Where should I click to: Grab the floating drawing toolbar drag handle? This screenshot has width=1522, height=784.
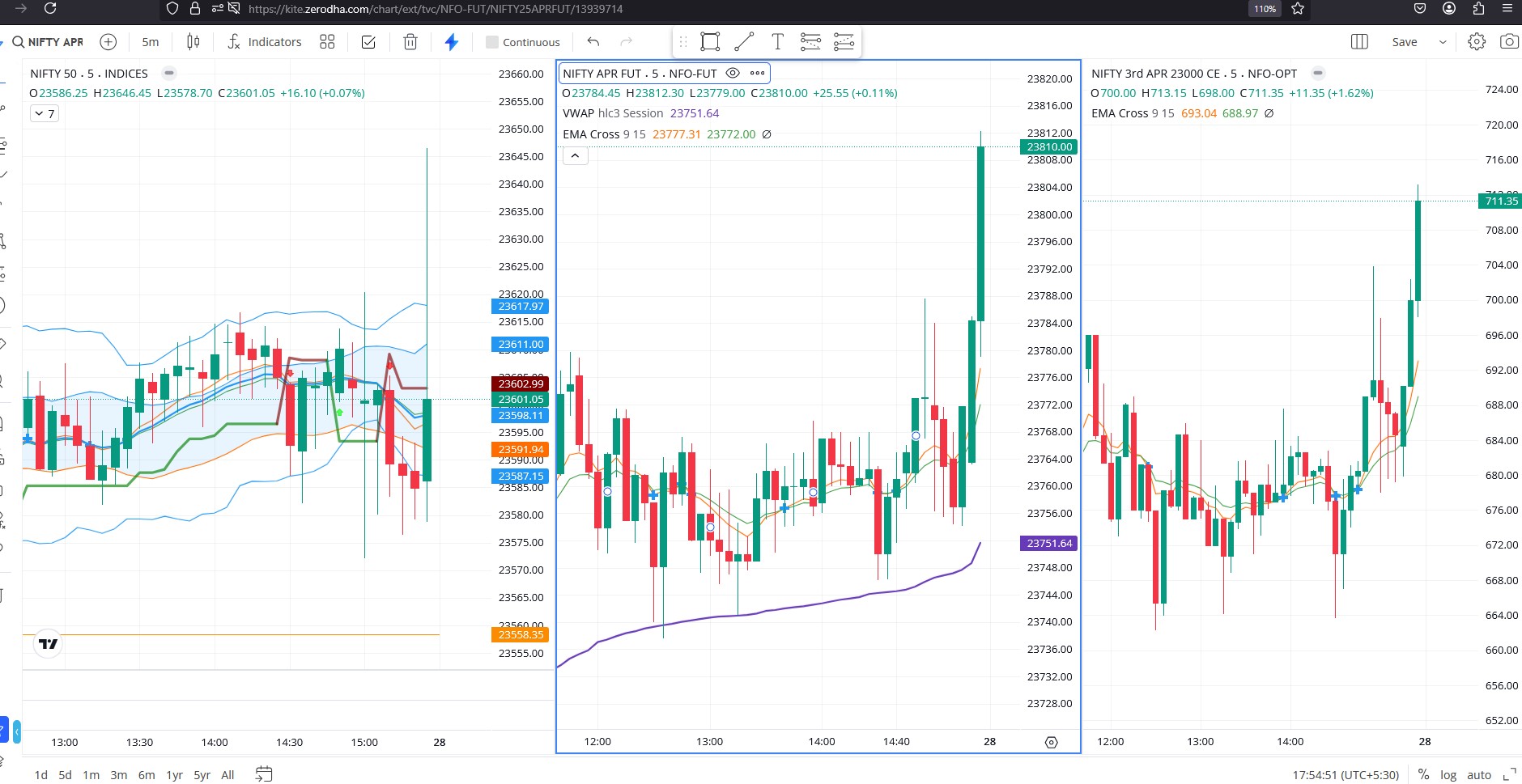[x=682, y=42]
